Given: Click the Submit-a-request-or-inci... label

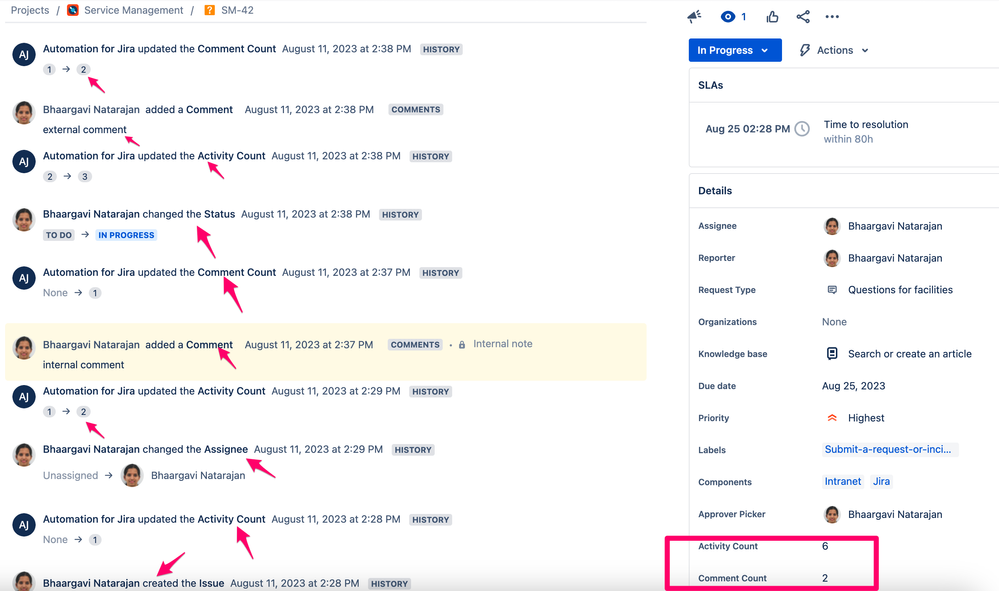Looking at the screenshot, I should tap(889, 450).
